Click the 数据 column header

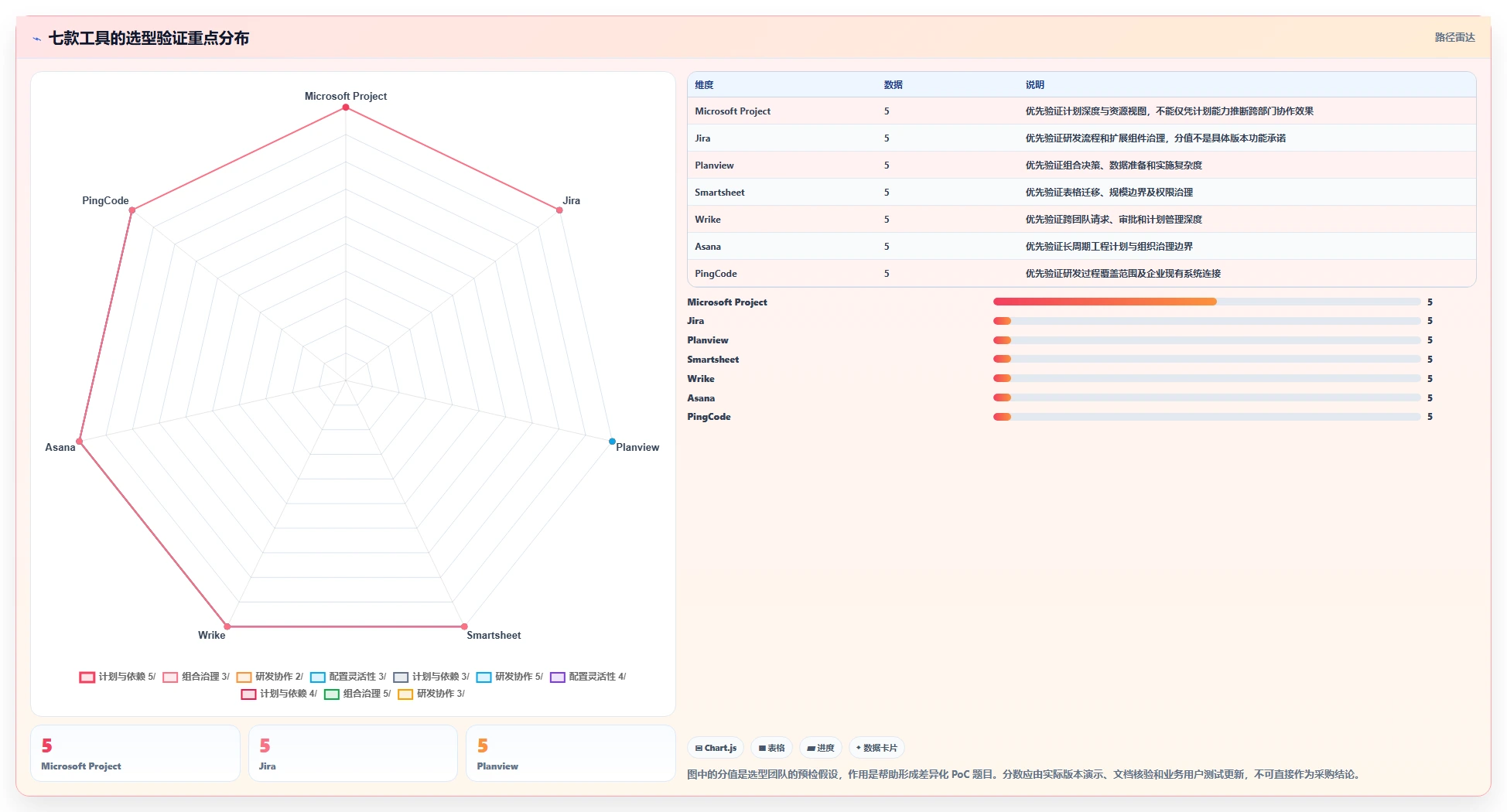pyautogui.click(x=894, y=85)
